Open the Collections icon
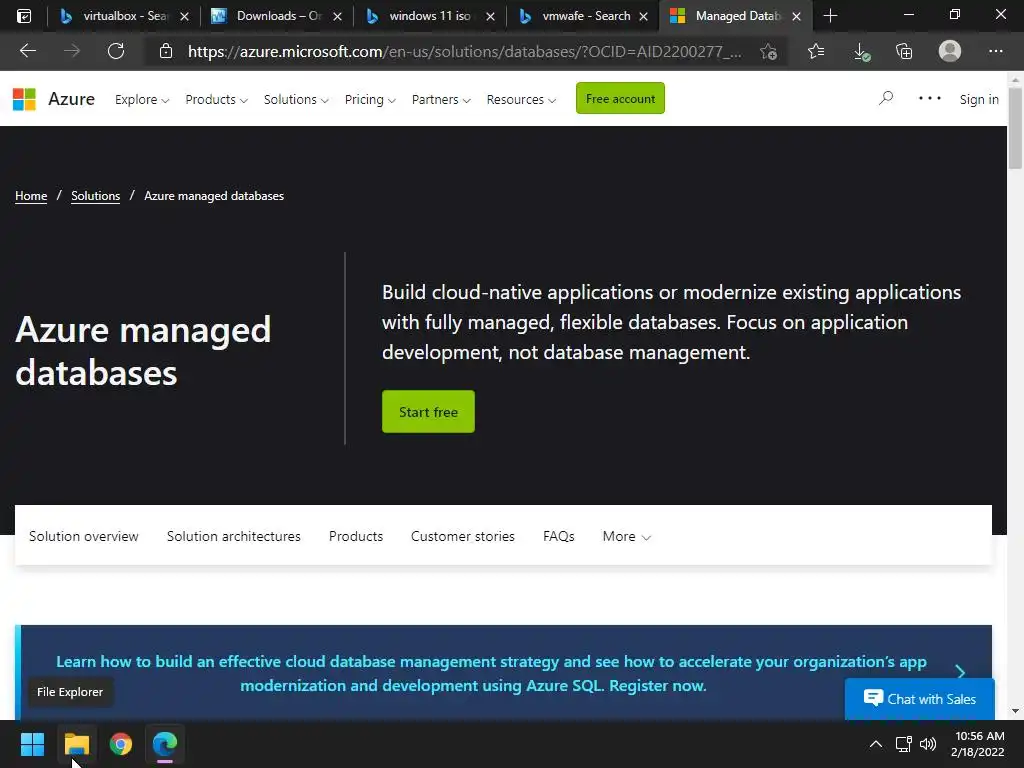The height and width of the screenshot is (768, 1024). pos(904,51)
